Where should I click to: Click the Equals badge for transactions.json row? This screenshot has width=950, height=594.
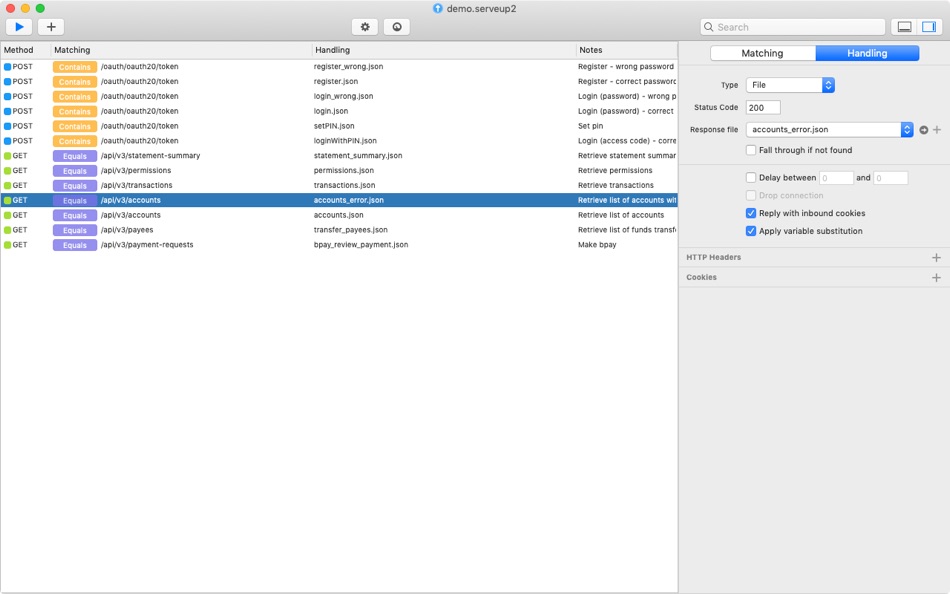point(75,185)
